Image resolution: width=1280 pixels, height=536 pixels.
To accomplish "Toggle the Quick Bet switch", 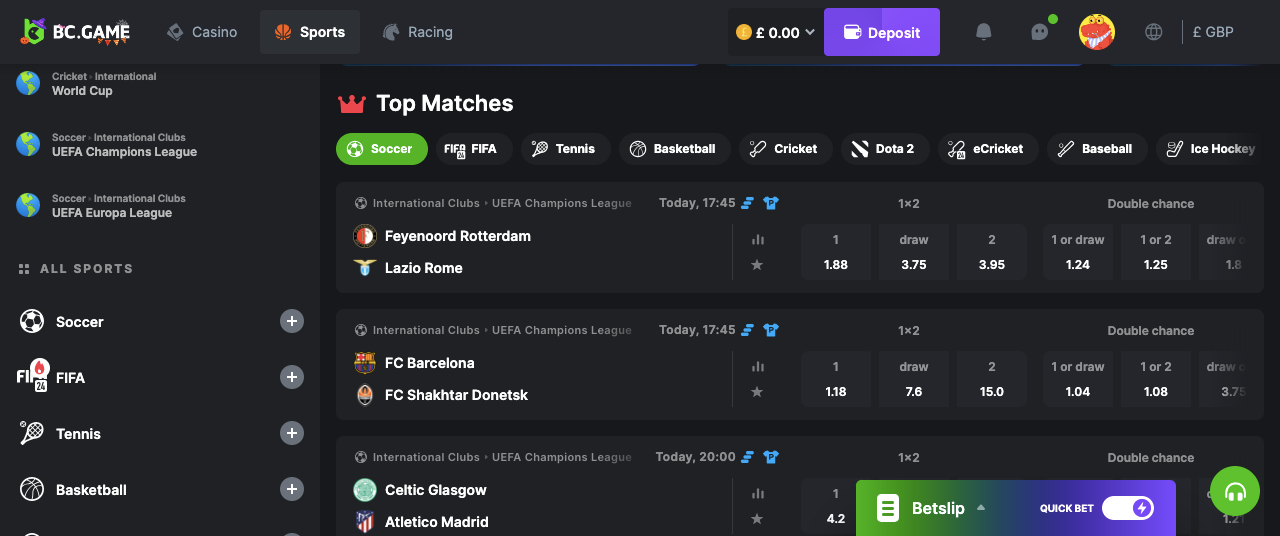I will 1128,508.
